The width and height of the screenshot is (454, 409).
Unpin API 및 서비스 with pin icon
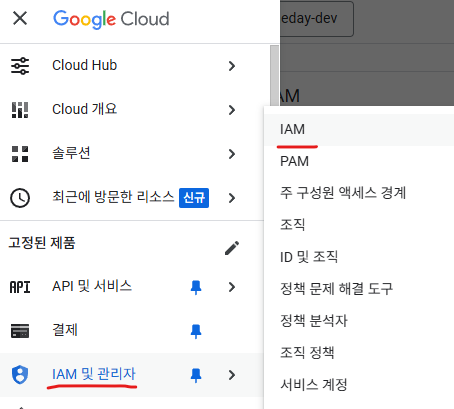coord(196,287)
